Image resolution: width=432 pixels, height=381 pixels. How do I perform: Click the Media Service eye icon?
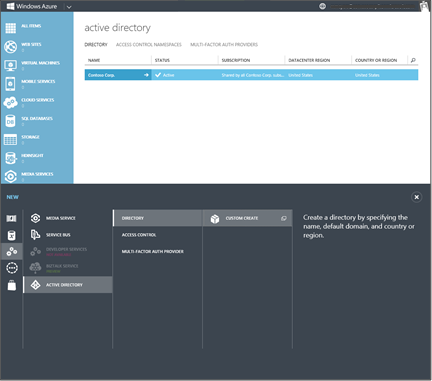[x=35, y=218]
